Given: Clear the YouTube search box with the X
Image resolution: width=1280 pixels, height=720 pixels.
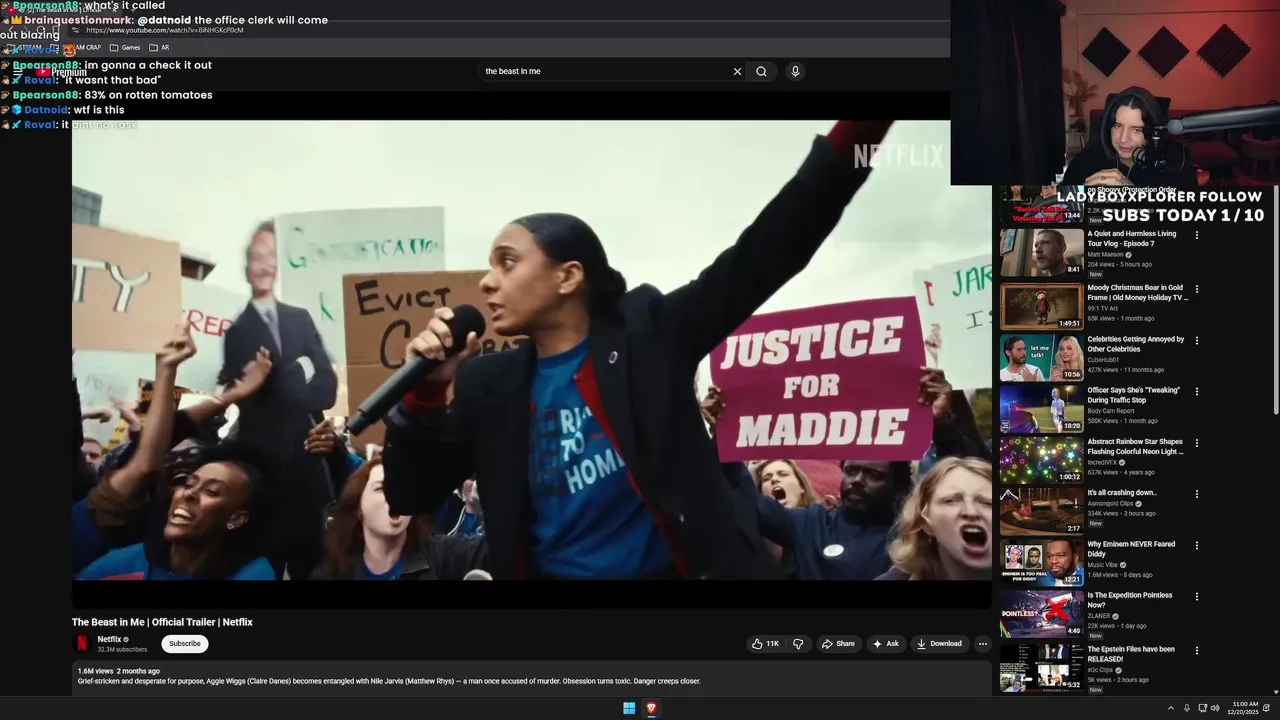Looking at the screenshot, I should (737, 71).
